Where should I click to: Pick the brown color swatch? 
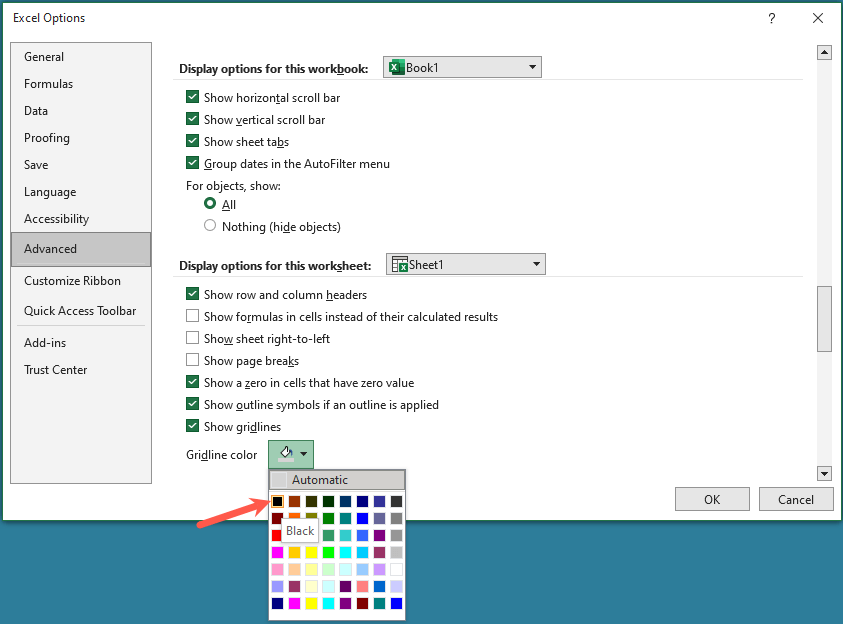[x=295, y=501]
